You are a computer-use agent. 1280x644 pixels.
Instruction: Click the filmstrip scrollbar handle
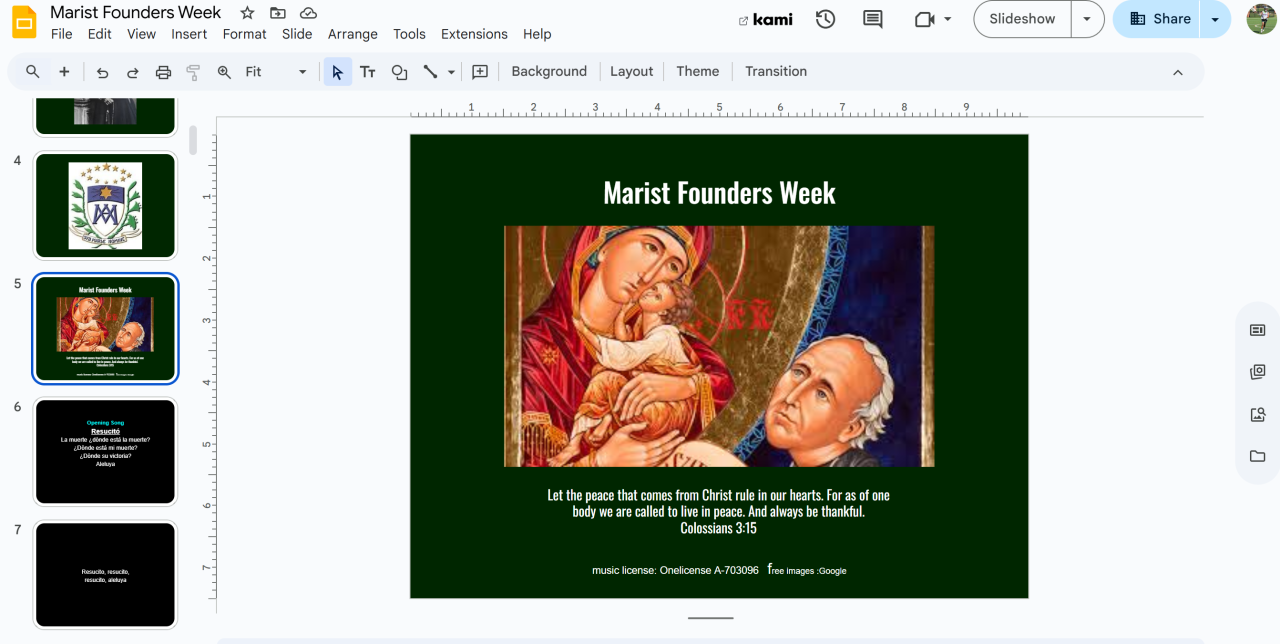[x=193, y=140]
